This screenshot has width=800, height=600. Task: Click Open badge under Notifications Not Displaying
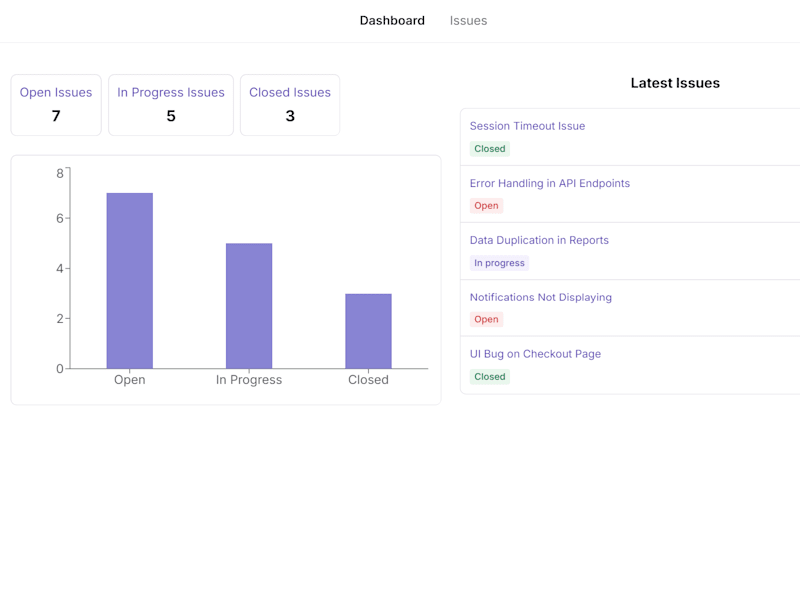tap(486, 319)
